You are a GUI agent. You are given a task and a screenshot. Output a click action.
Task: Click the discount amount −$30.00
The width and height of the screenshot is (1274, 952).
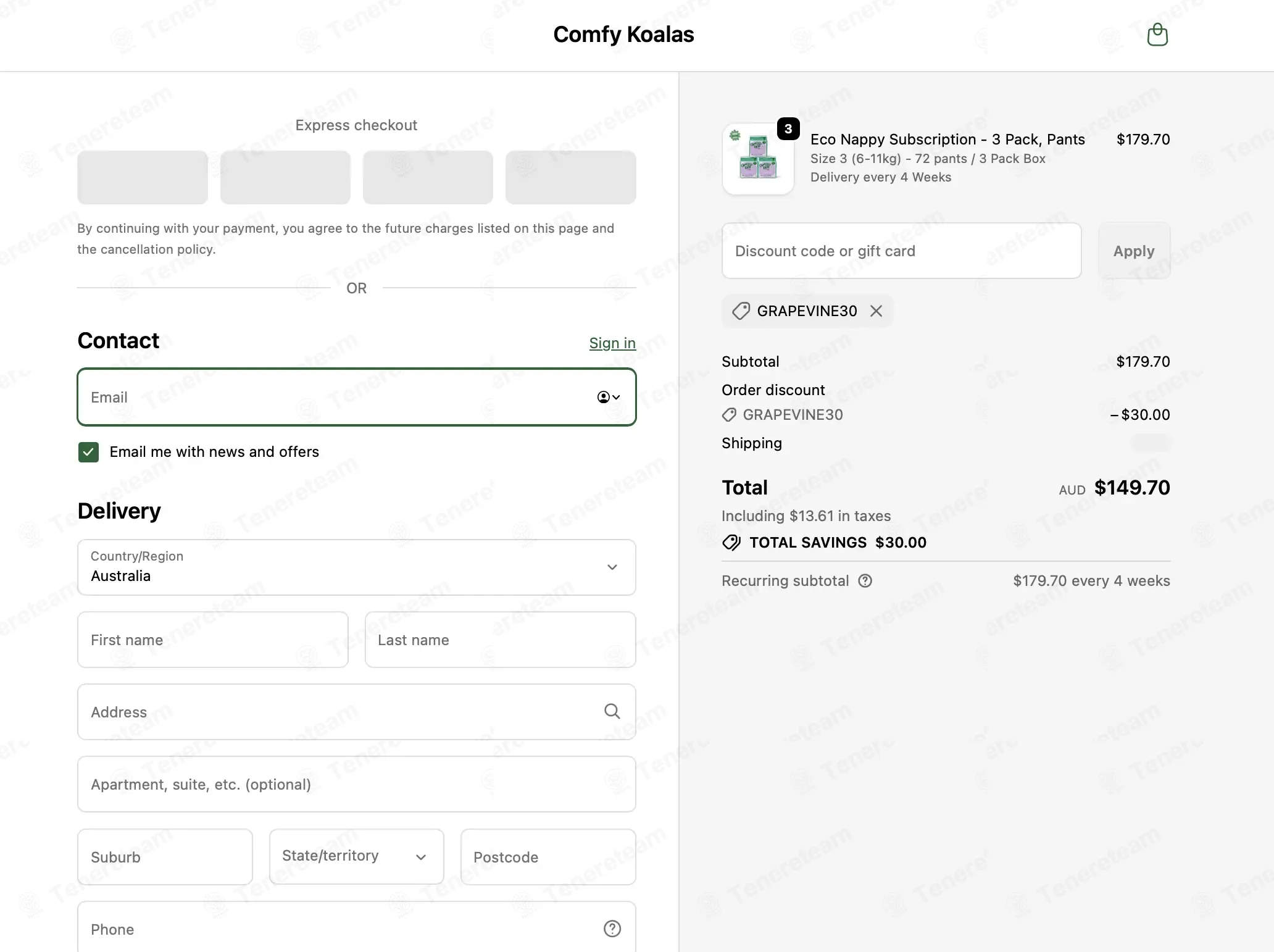point(1139,415)
